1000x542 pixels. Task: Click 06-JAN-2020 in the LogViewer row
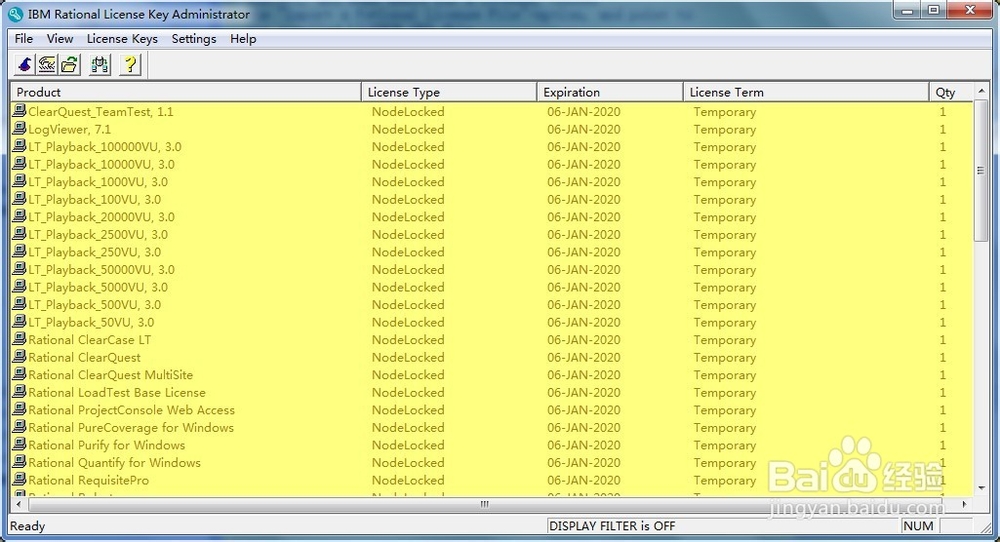[584, 129]
